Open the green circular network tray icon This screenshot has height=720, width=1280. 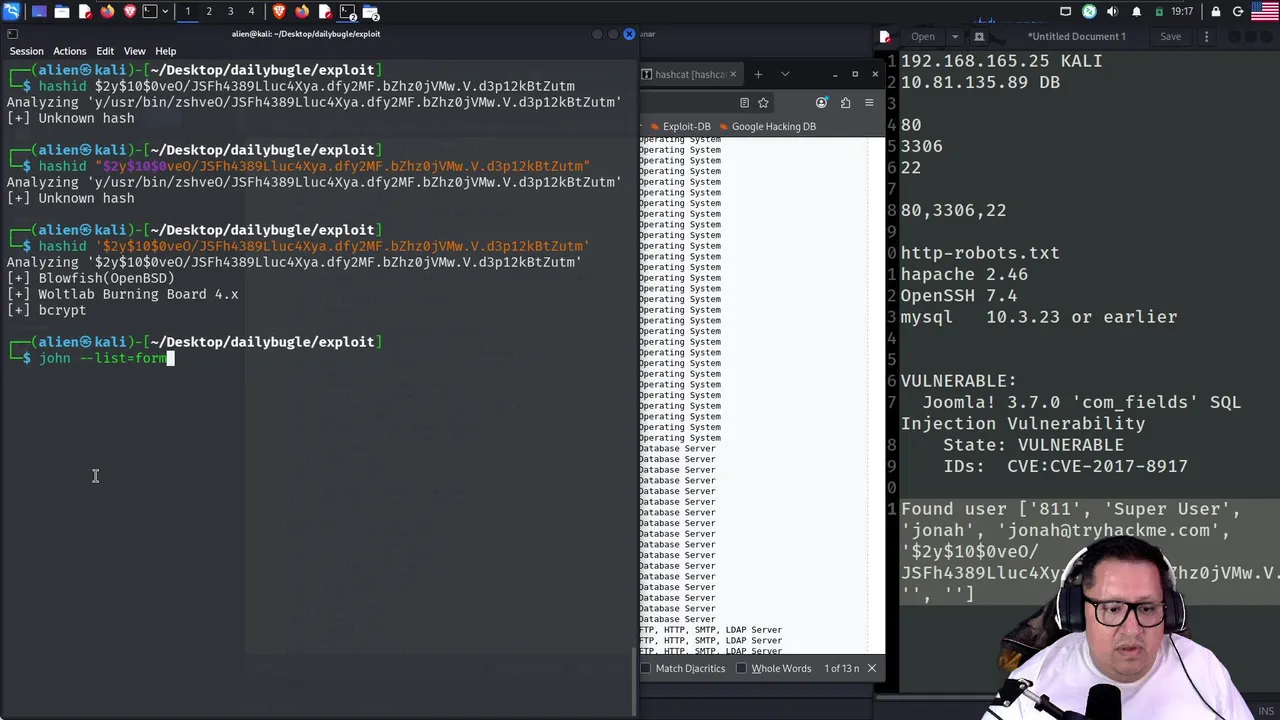pyautogui.click(x=1089, y=11)
